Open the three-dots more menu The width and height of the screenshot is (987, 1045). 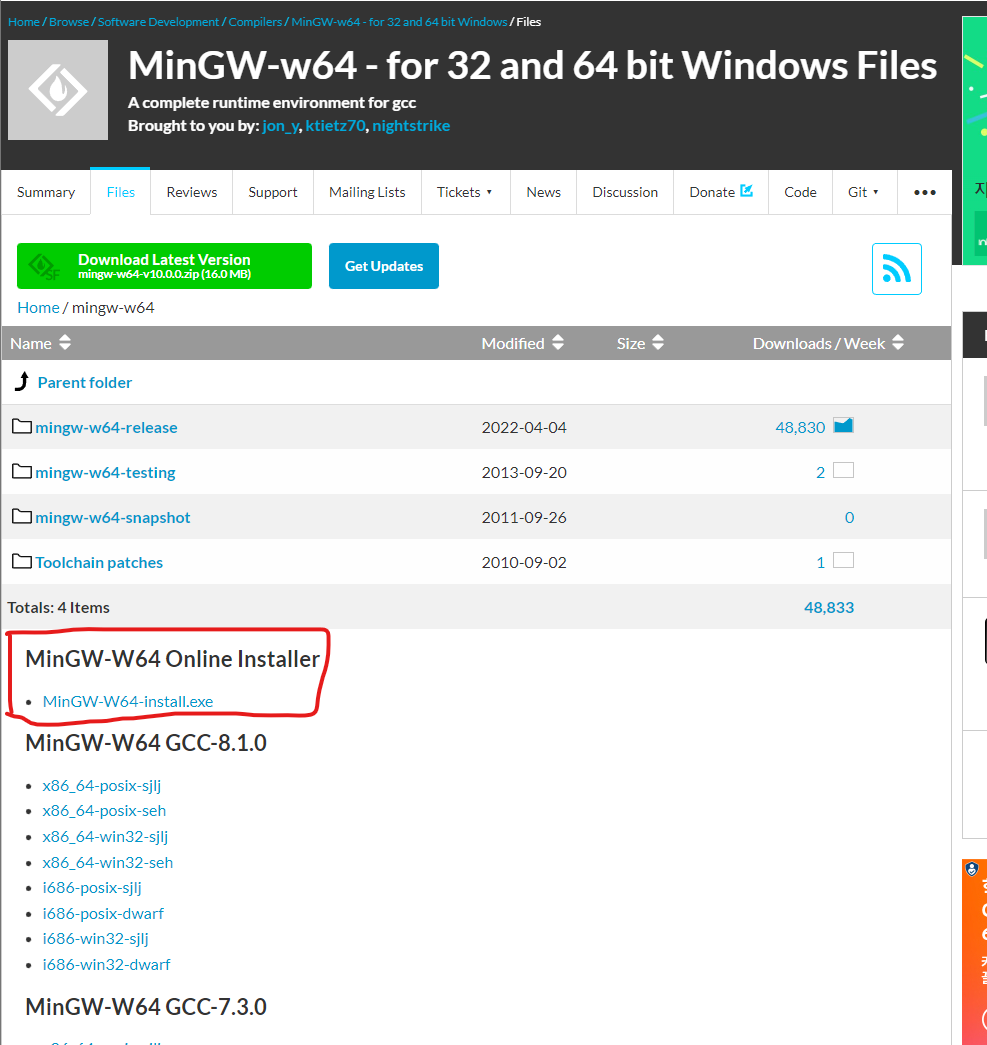tap(924, 192)
